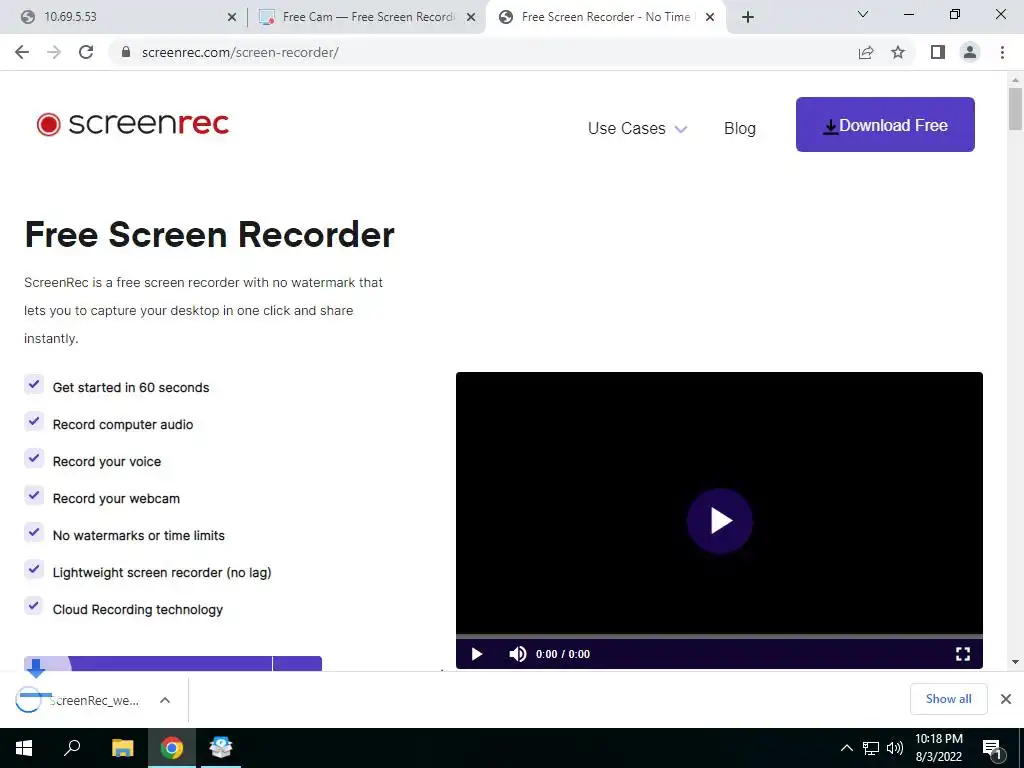Screen dimensions: 1024x768
Task: Enter fullscreen on the video player
Action: [x=963, y=654]
